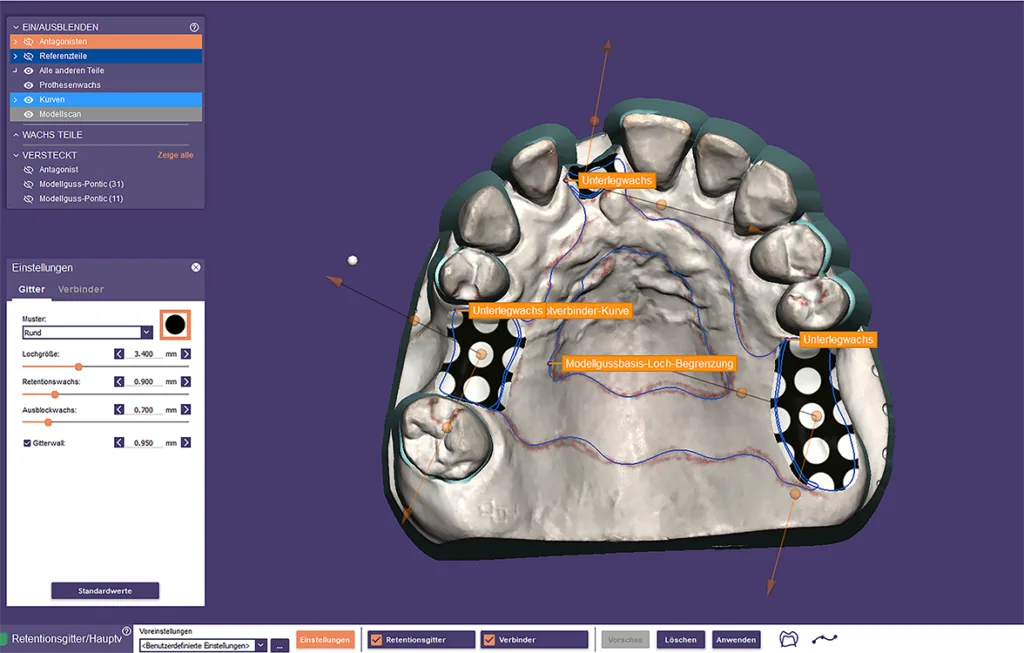The image size is (1024, 653).
Task: Open the Voreinstellungen presets dropdown
Action: [261, 645]
